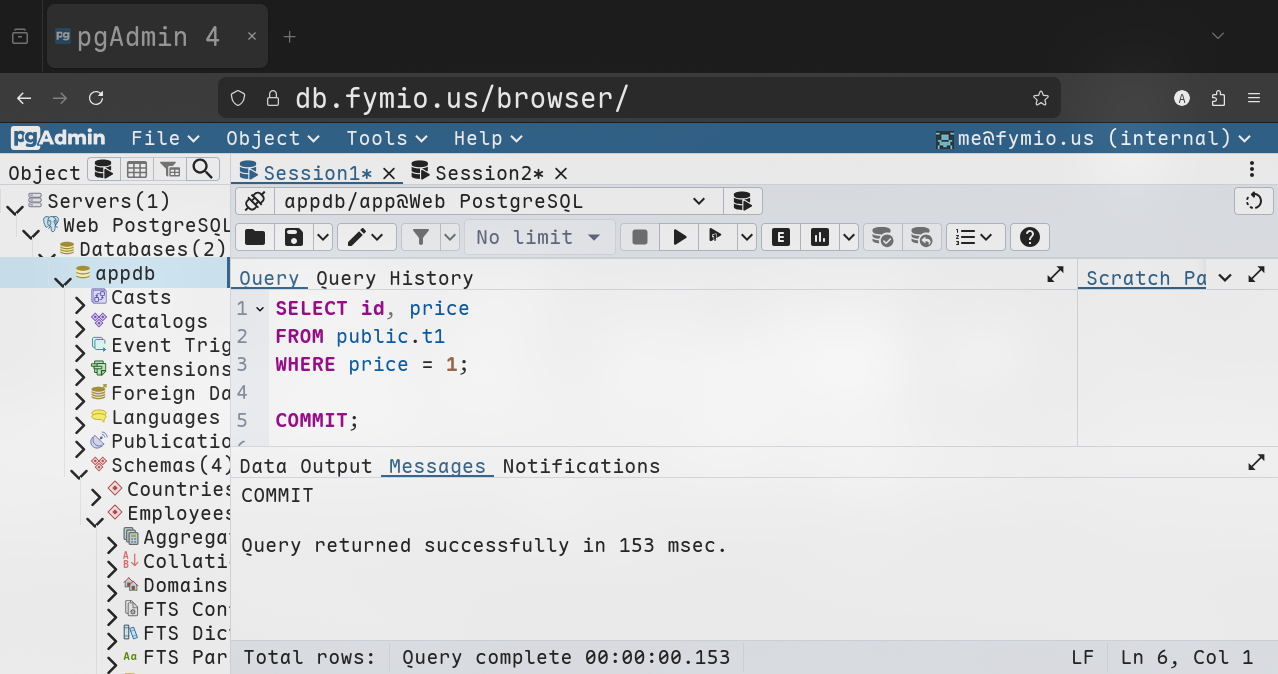This screenshot has width=1278, height=674.
Task: Click the Explain query E icon
Action: (780, 237)
